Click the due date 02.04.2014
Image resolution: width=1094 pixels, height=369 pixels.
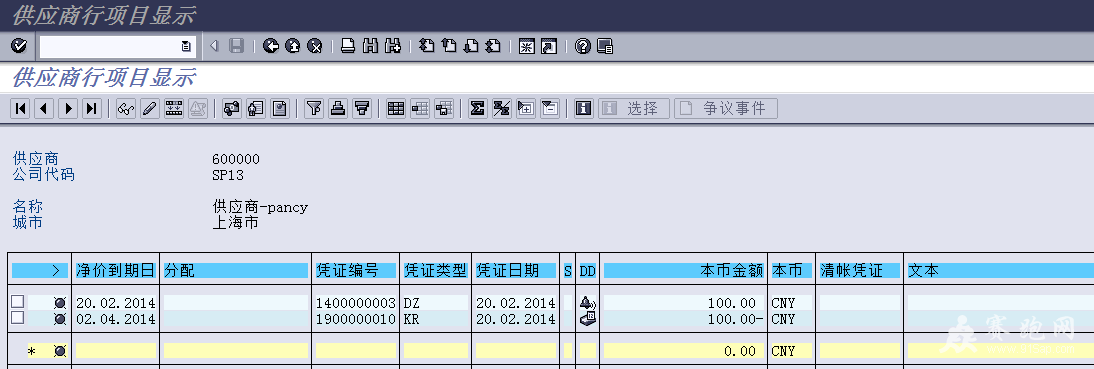click(116, 319)
